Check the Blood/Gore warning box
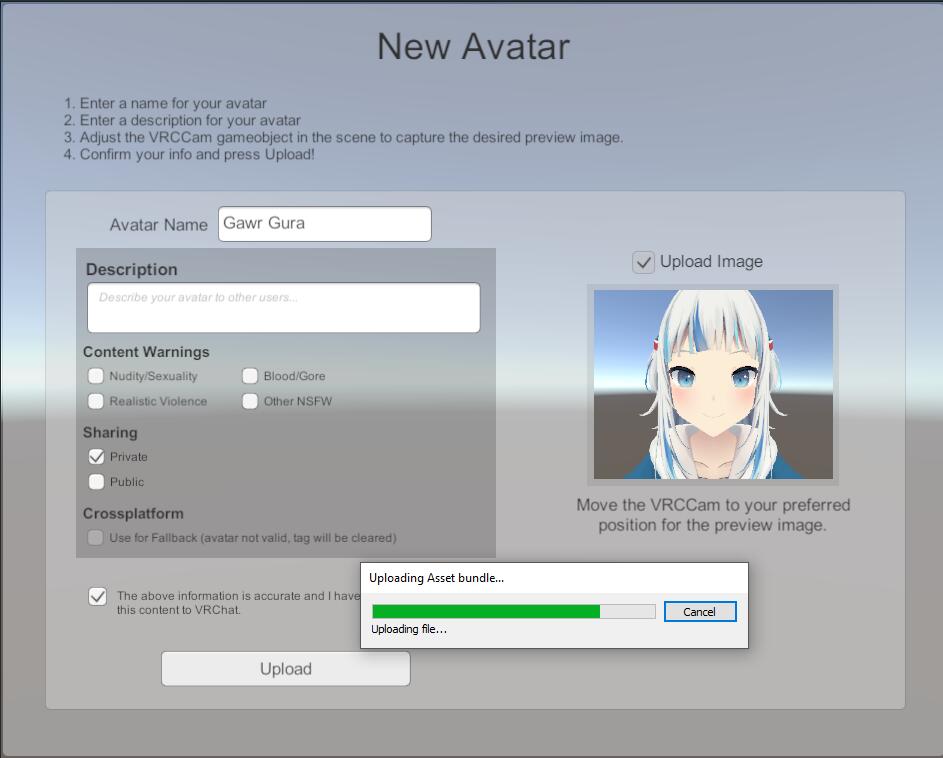Screen dimensions: 943x758 [250, 376]
